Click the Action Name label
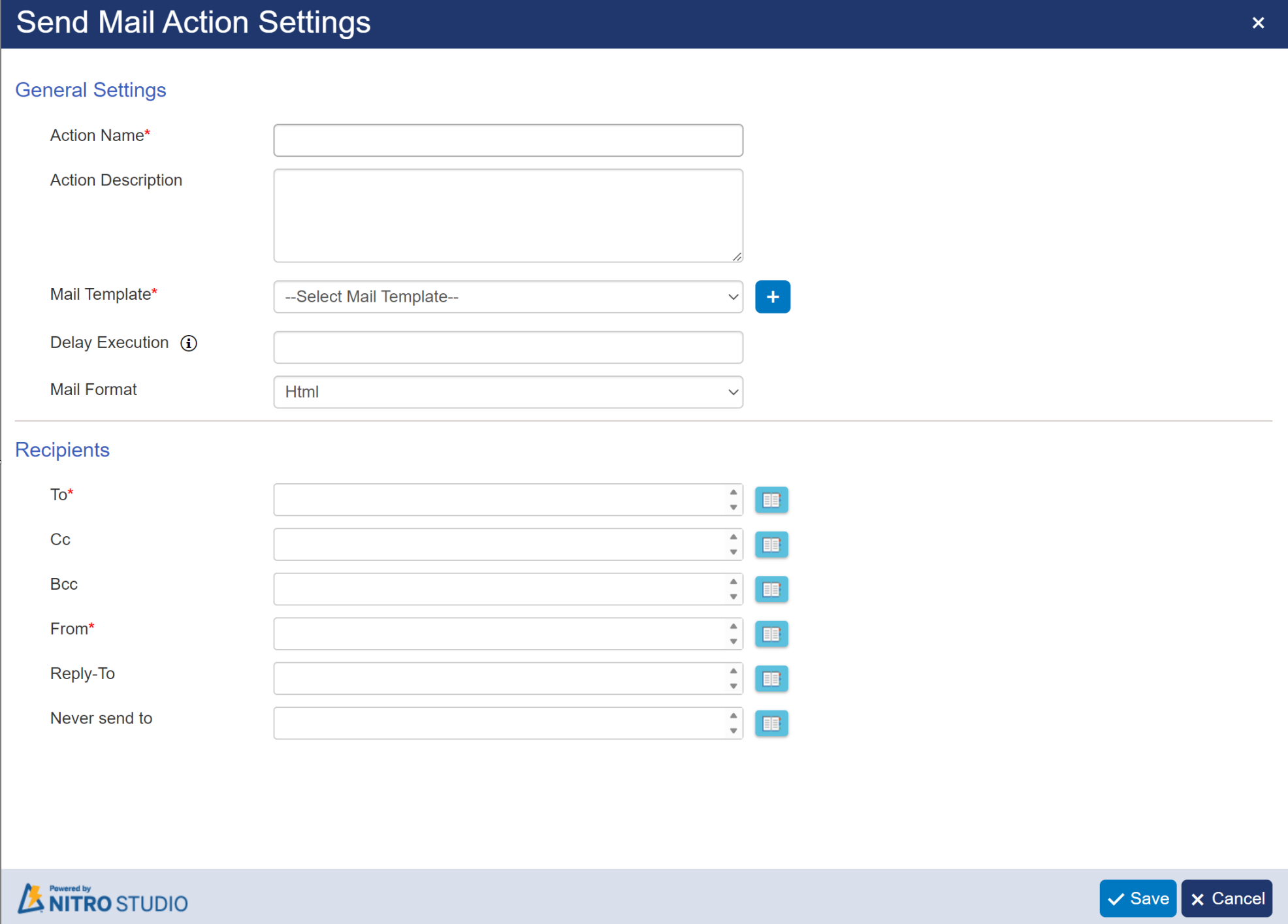1288x924 pixels. pyautogui.click(x=100, y=135)
